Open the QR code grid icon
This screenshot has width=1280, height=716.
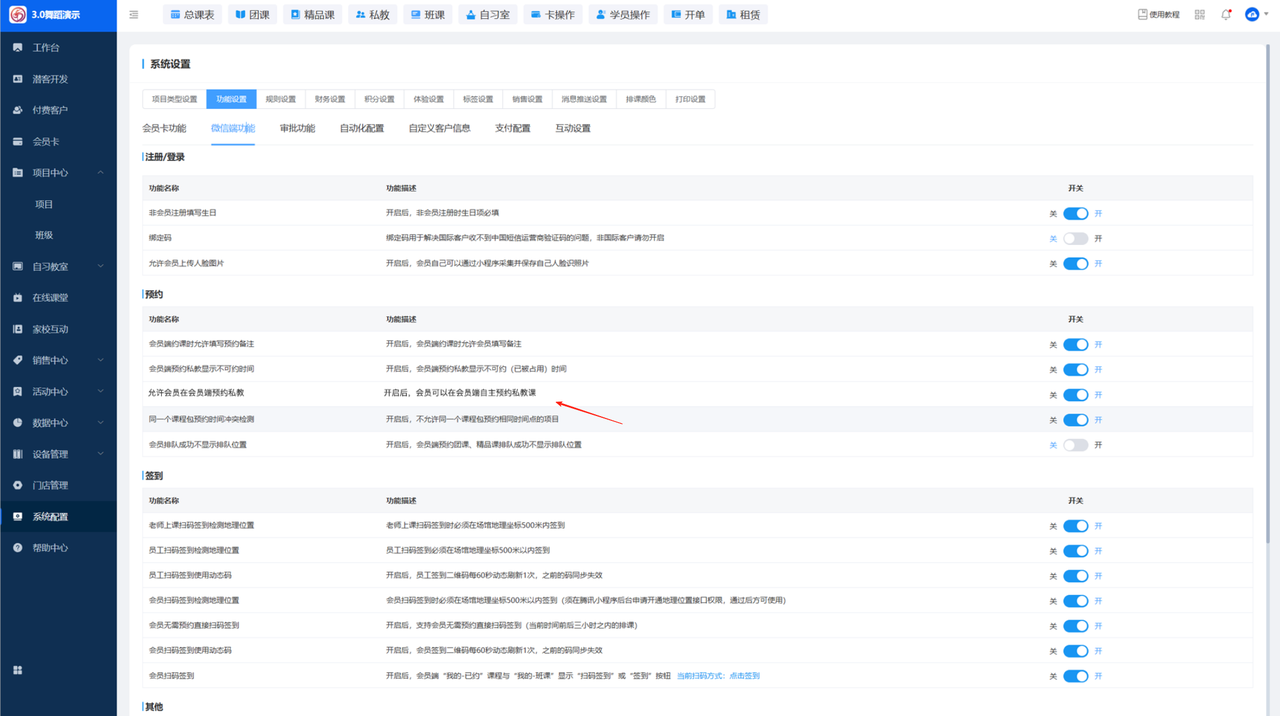pos(1200,15)
